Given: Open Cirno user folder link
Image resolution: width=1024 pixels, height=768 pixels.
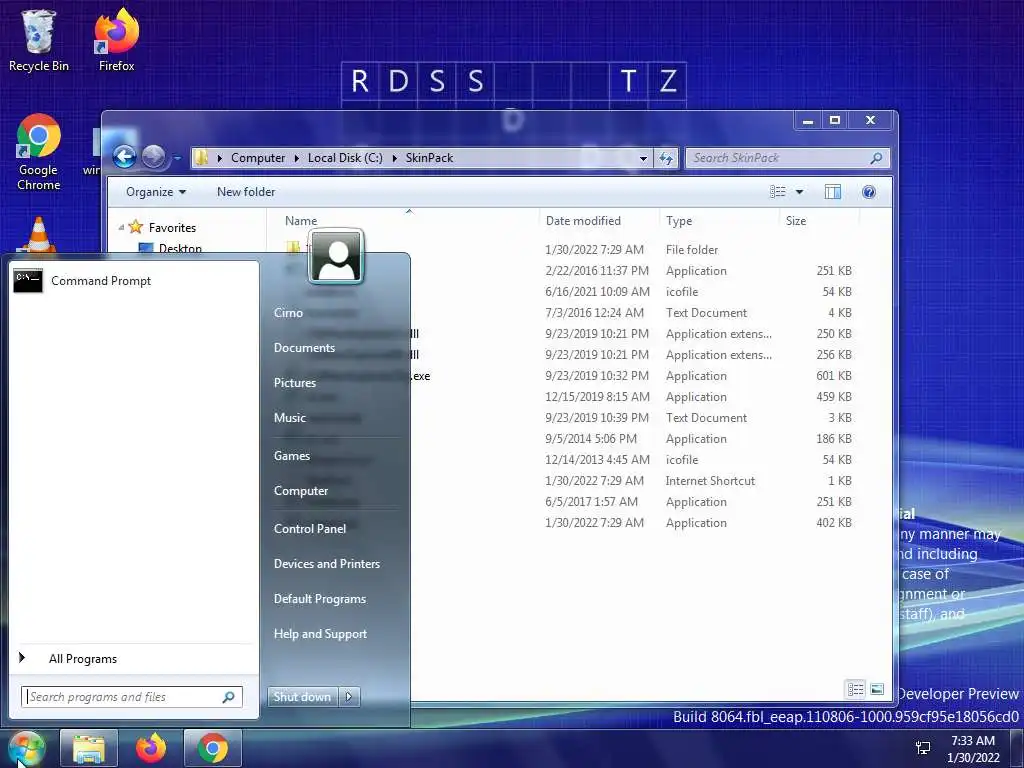Looking at the screenshot, I should coord(288,313).
